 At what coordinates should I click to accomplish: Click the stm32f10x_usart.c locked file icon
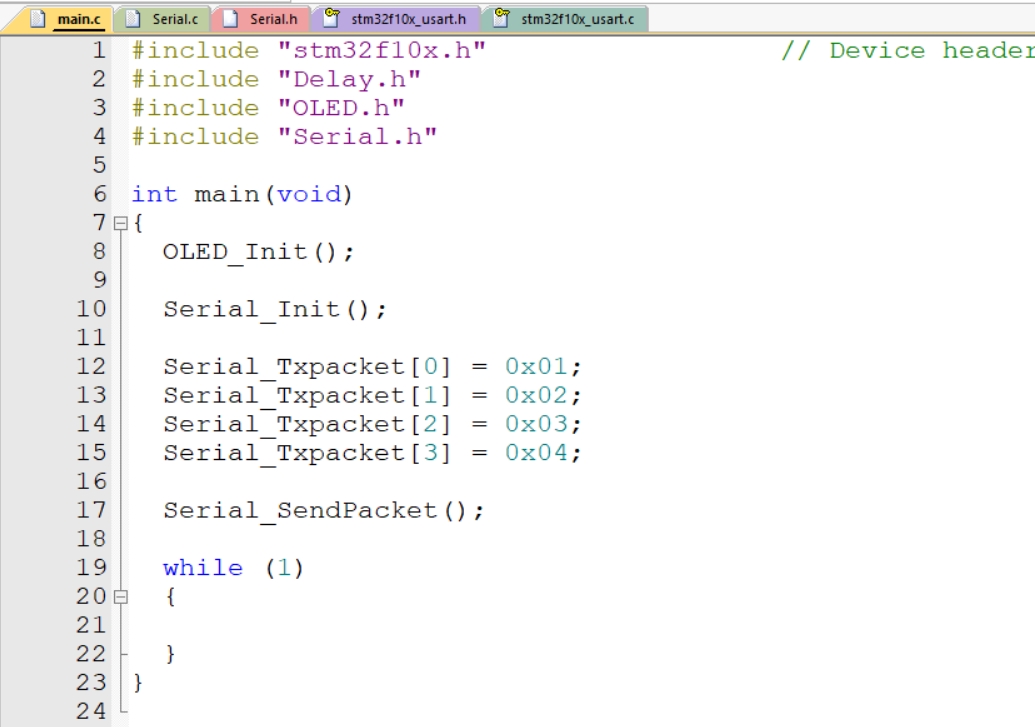tap(502, 18)
